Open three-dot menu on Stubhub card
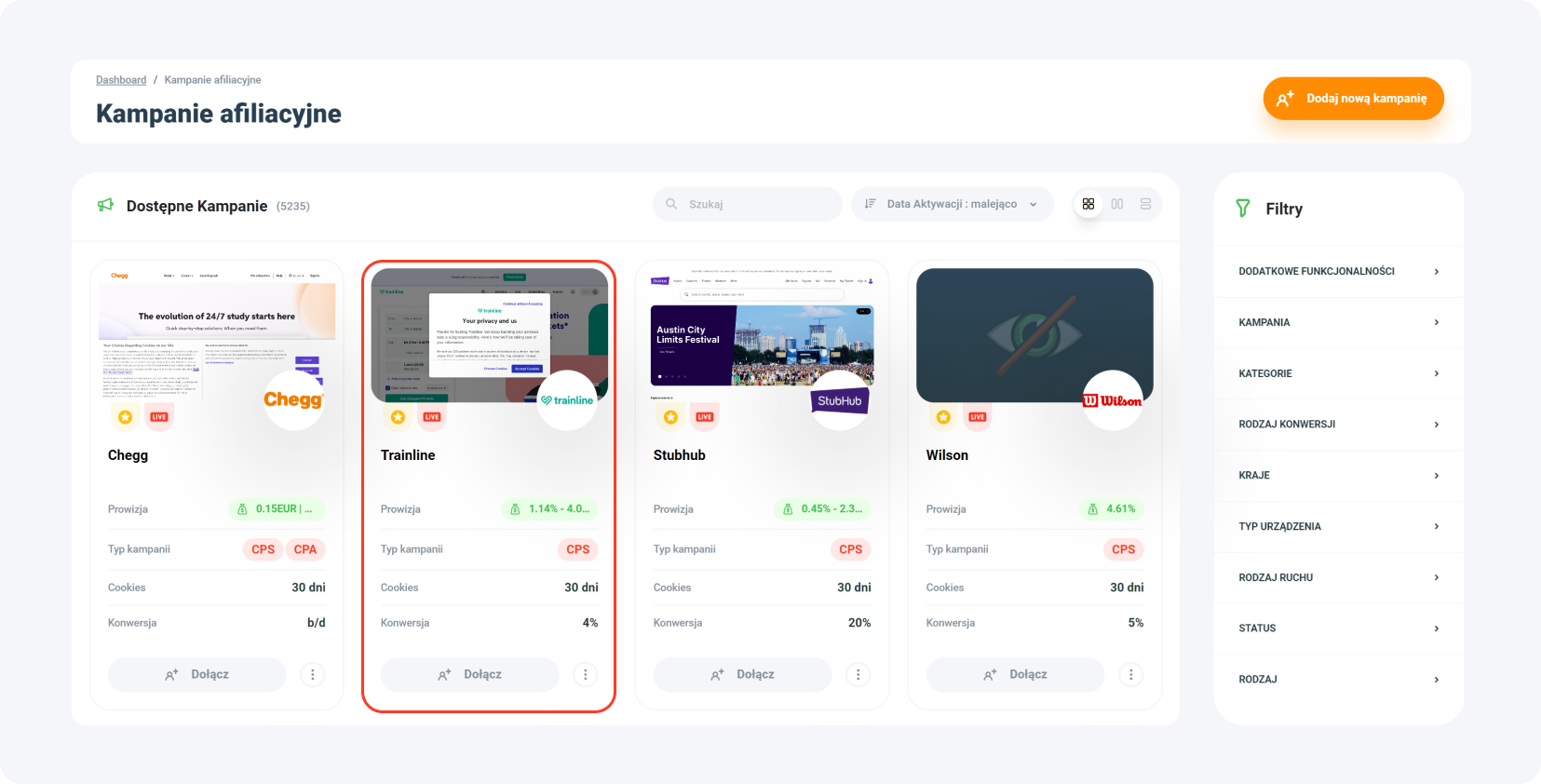Image resolution: width=1541 pixels, height=784 pixels. (858, 674)
